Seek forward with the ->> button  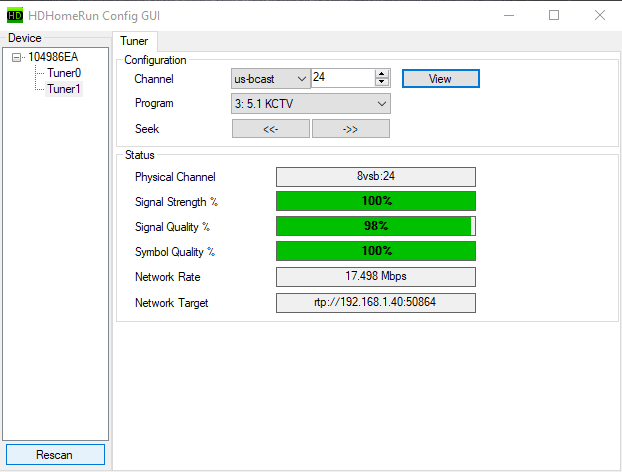(350, 129)
